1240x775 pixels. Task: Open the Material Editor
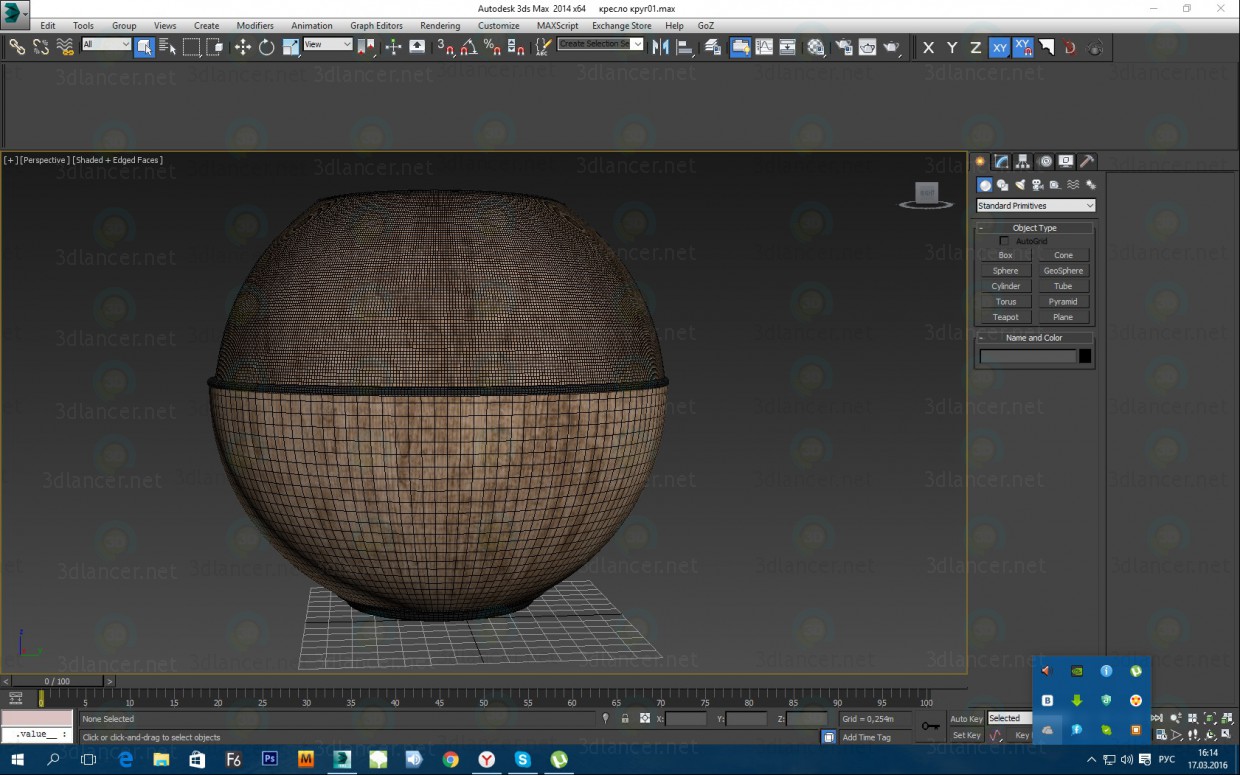816,46
